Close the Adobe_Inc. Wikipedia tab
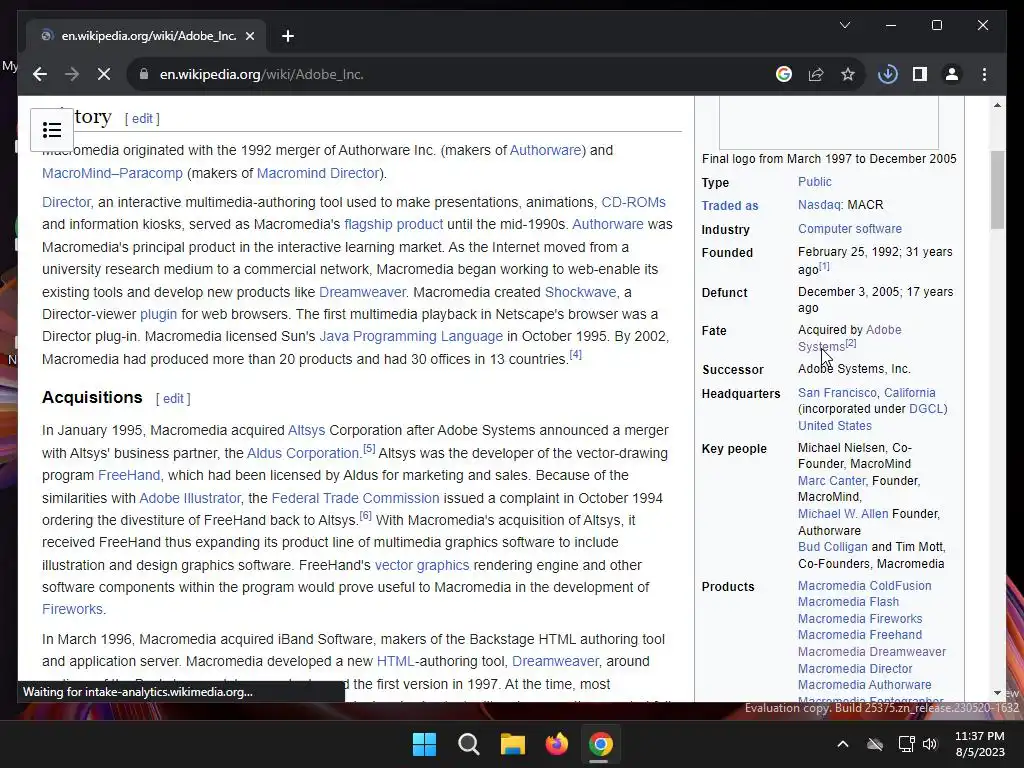1024x768 pixels. [249, 36]
